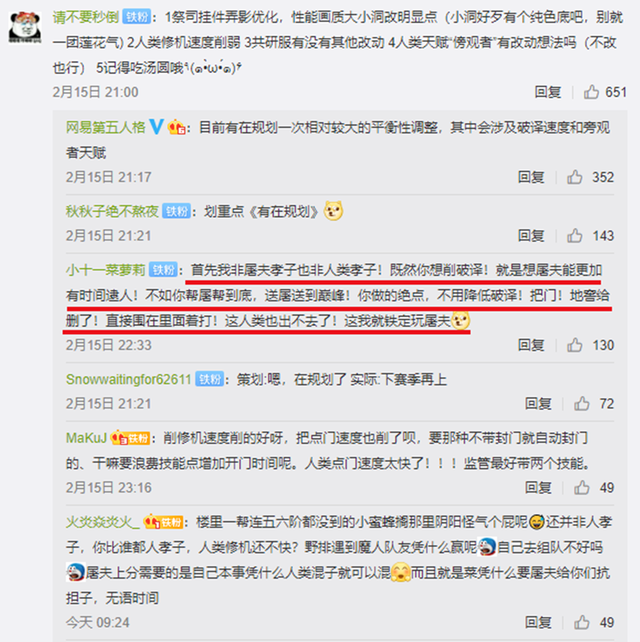Screen dimensions: 640x642
Task: Click the crown badge beside 网易第五人格
Action: [x=176, y=127]
